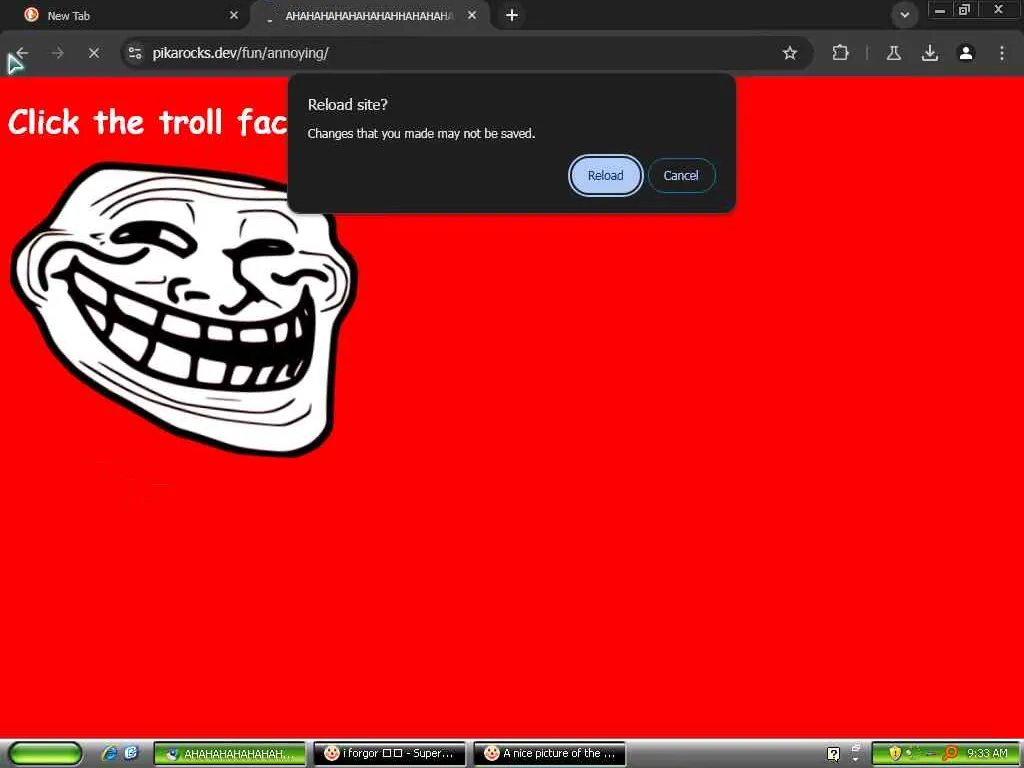Click 'Changes that you made may not be saved.'
The width and height of the screenshot is (1024, 768).
pos(421,133)
